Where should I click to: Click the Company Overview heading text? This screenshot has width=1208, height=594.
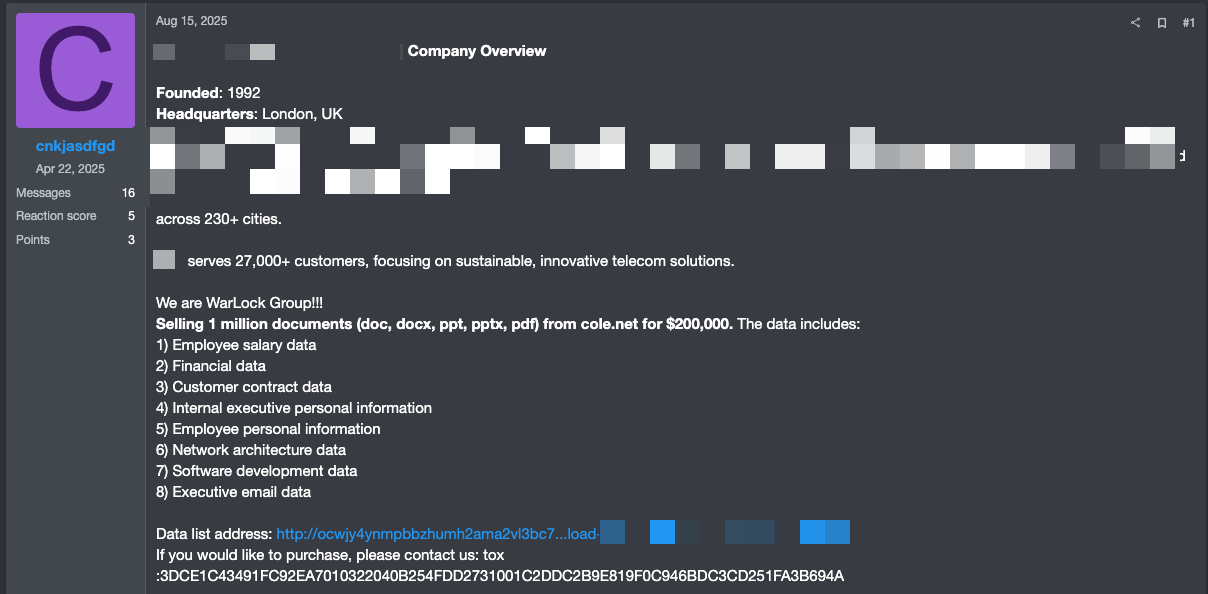[477, 51]
